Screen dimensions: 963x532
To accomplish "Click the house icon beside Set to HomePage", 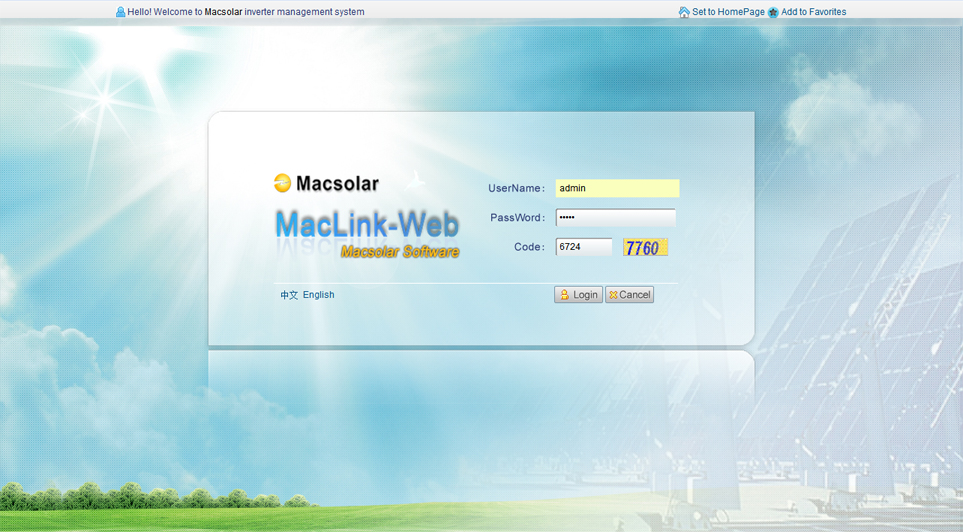I will tap(684, 12).
